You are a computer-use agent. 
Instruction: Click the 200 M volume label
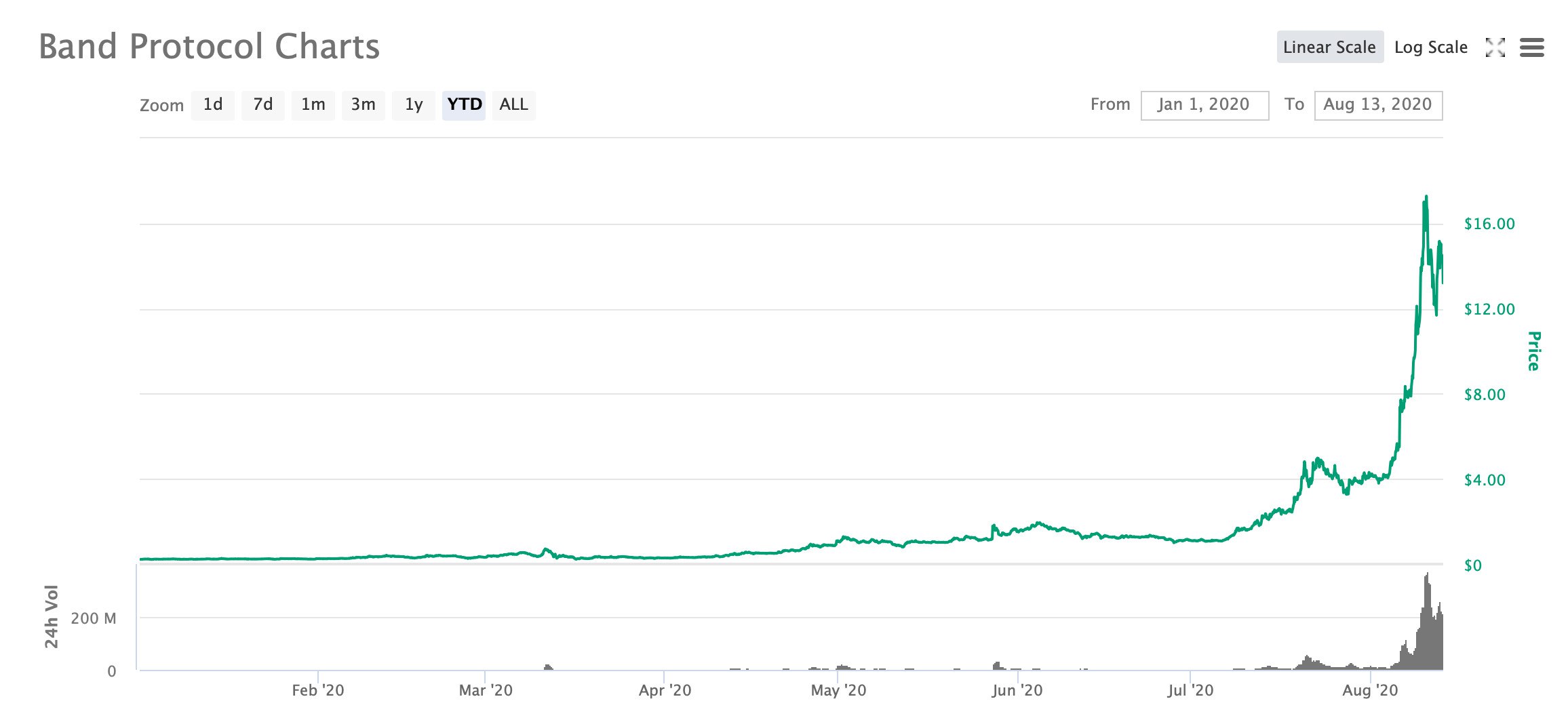point(94,618)
